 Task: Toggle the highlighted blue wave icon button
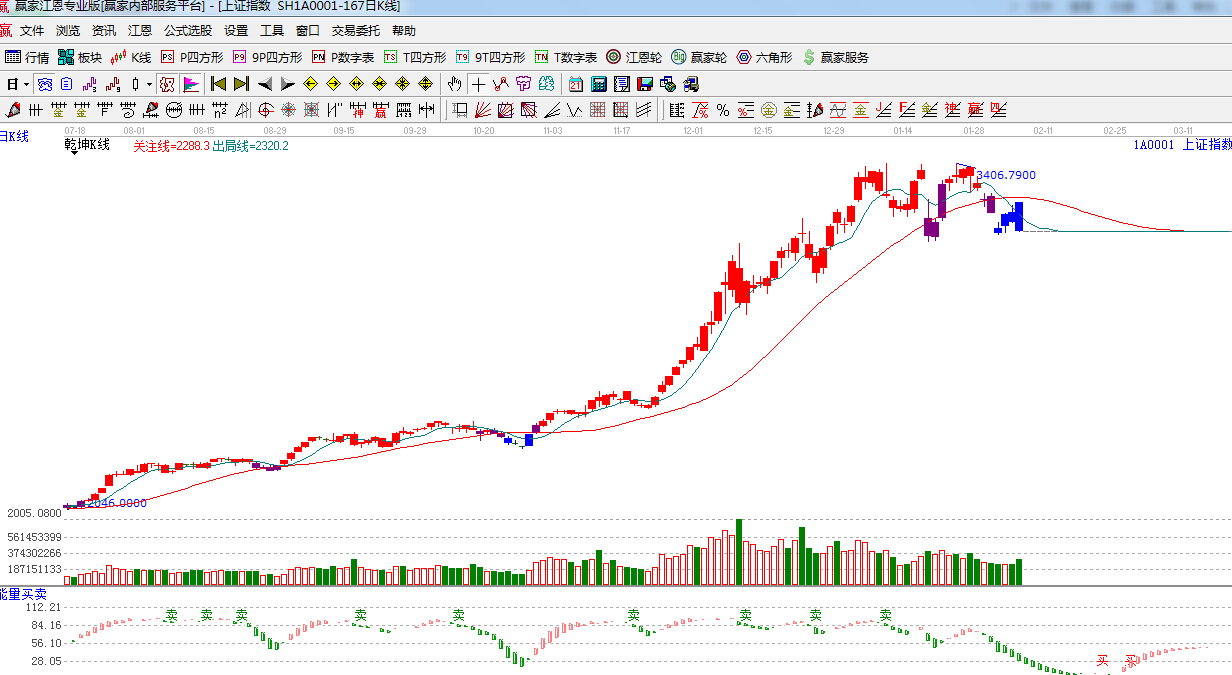click(x=44, y=84)
